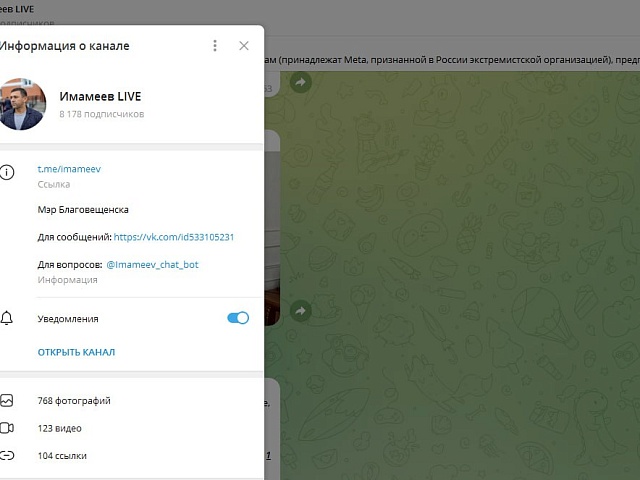Click the info circle icon beside channel link
Screen dimensions: 640x480
(7, 172)
